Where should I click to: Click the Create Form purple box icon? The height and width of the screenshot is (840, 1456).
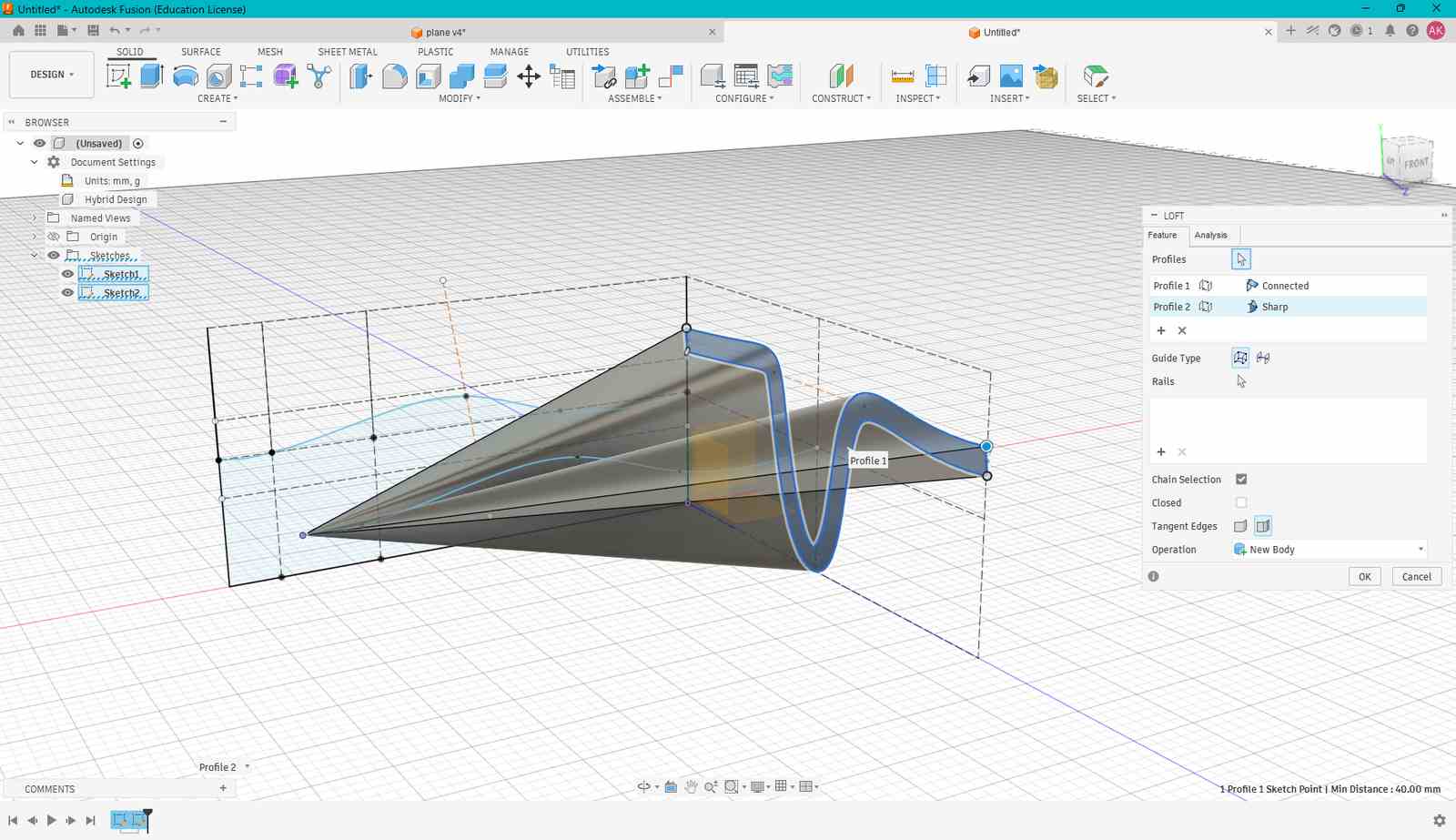pyautogui.click(x=285, y=76)
